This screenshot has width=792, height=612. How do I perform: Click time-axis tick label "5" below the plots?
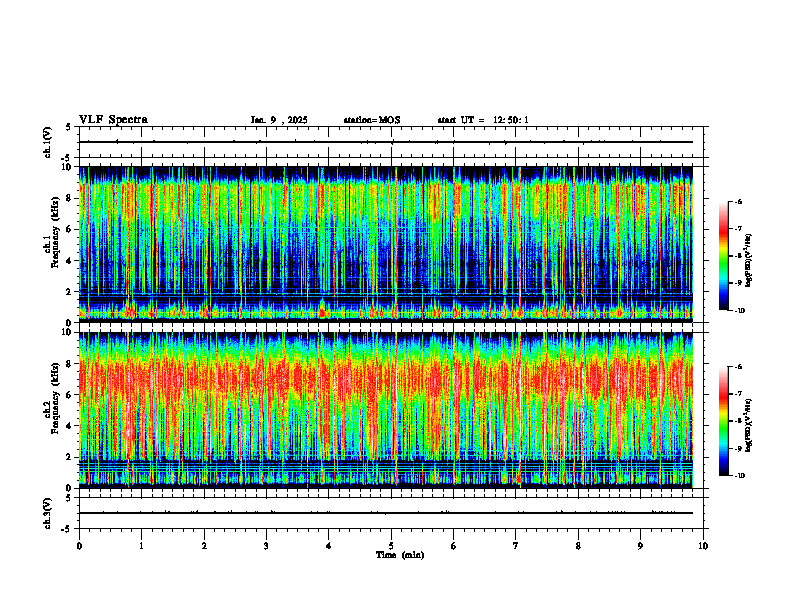tap(391, 546)
